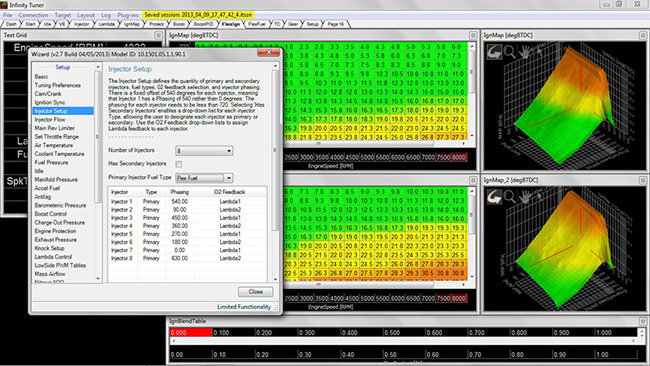Open the Target menu

point(63,15)
